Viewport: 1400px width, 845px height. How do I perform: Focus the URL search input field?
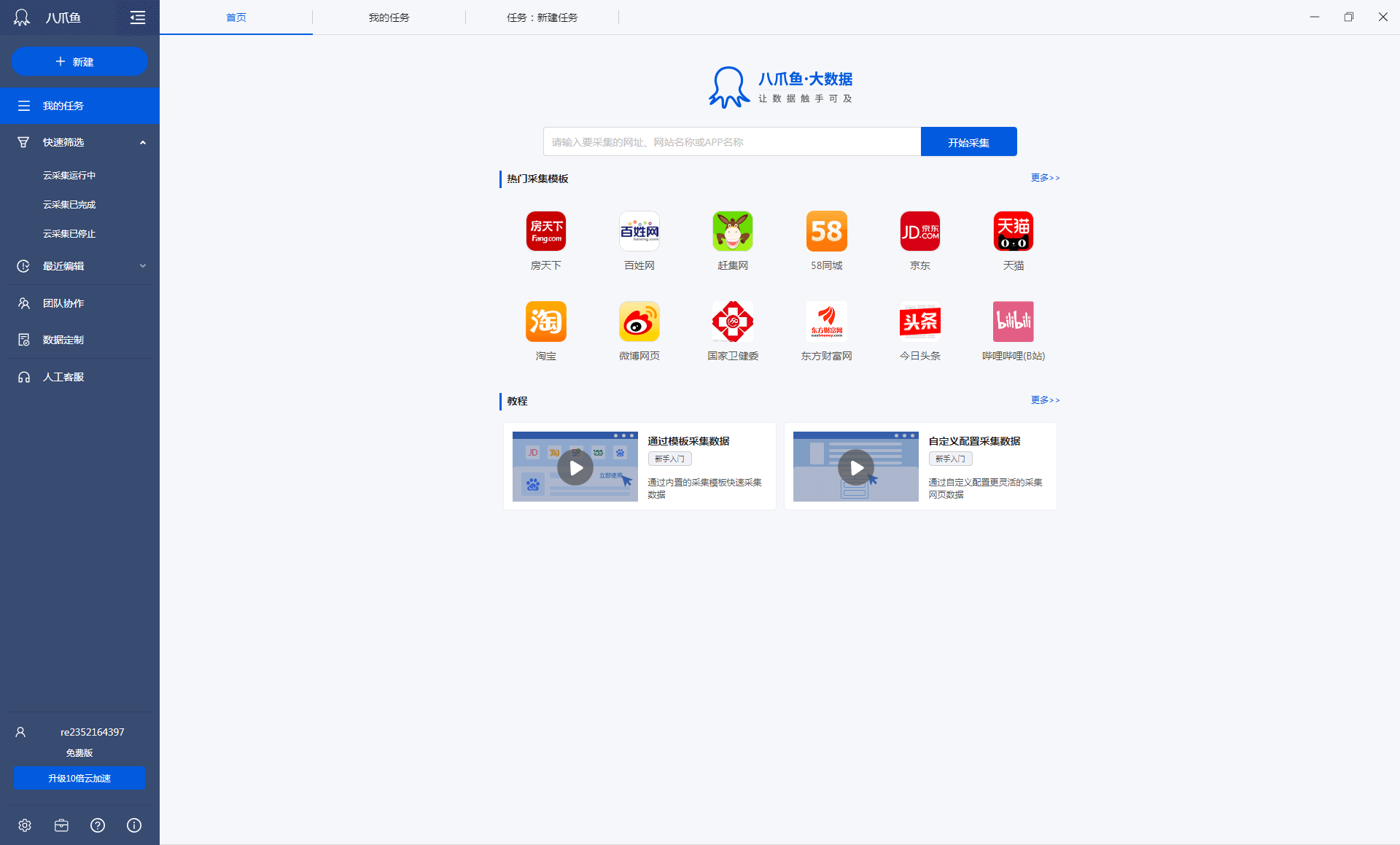[732, 142]
